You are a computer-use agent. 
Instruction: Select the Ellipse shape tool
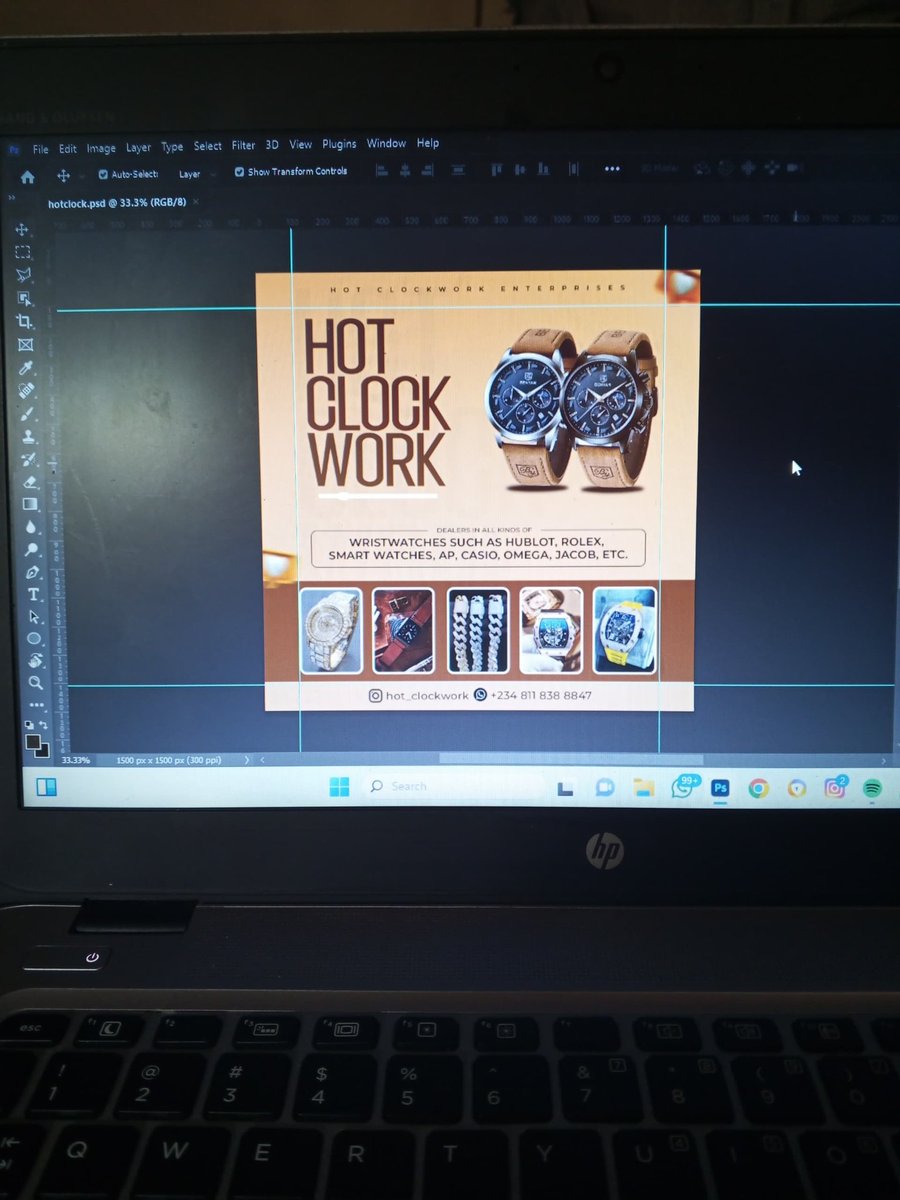(x=34, y=638)
